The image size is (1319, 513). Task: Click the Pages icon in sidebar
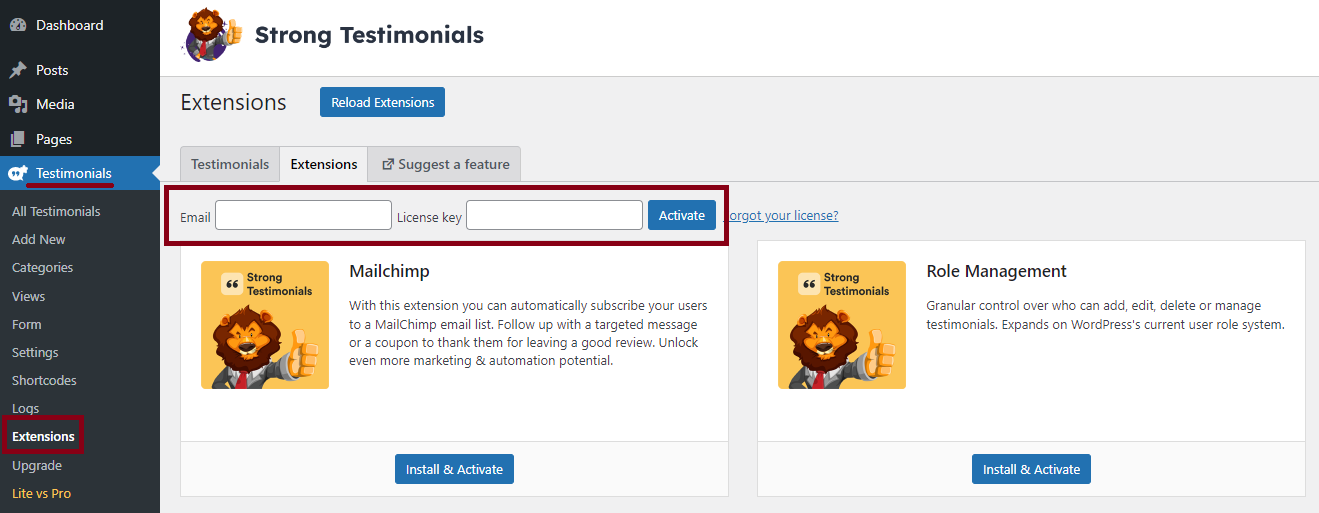point(18,139)
